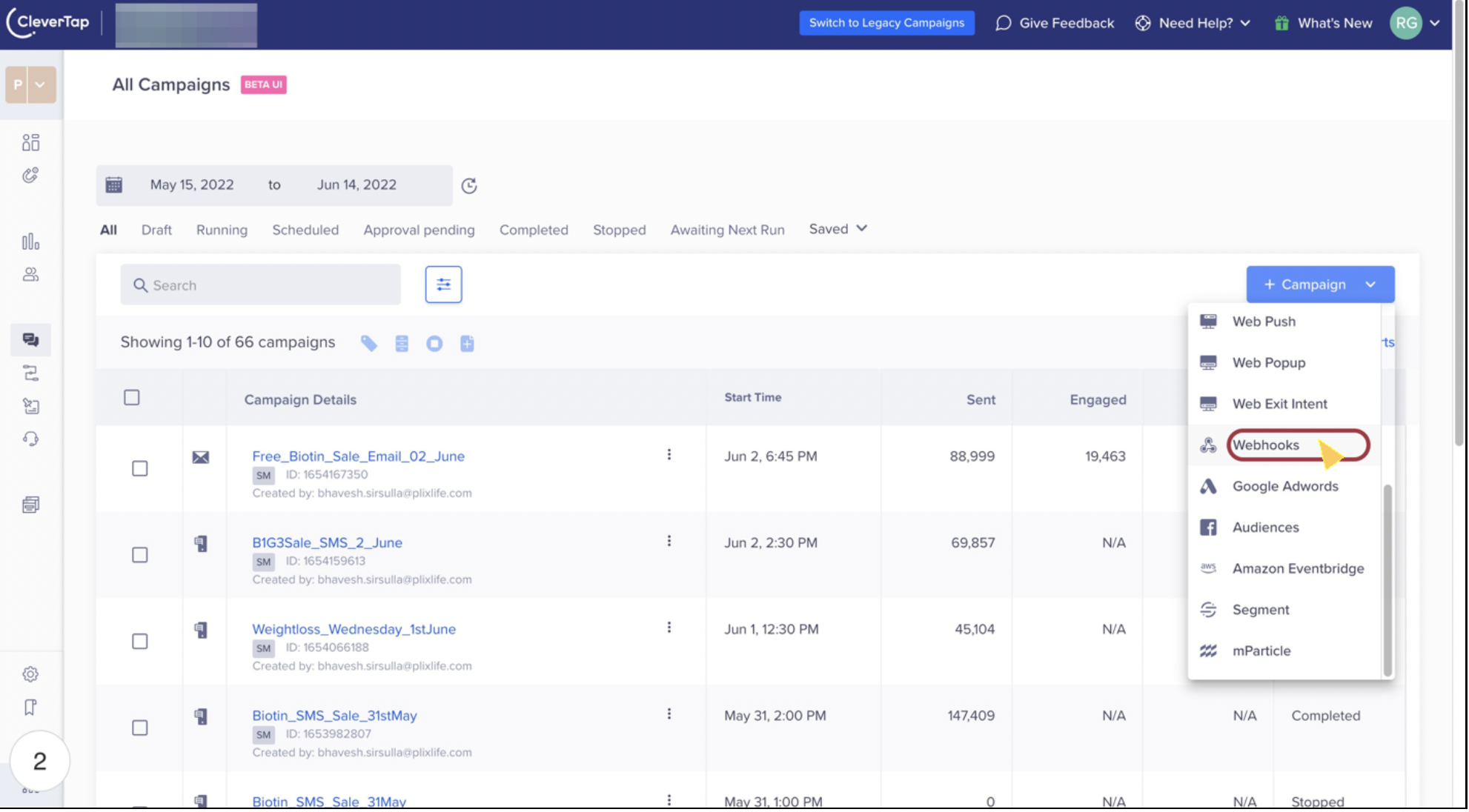Click the tag icon above campaign table
This screenshot has width=1469, height=812.
[368, 343]
